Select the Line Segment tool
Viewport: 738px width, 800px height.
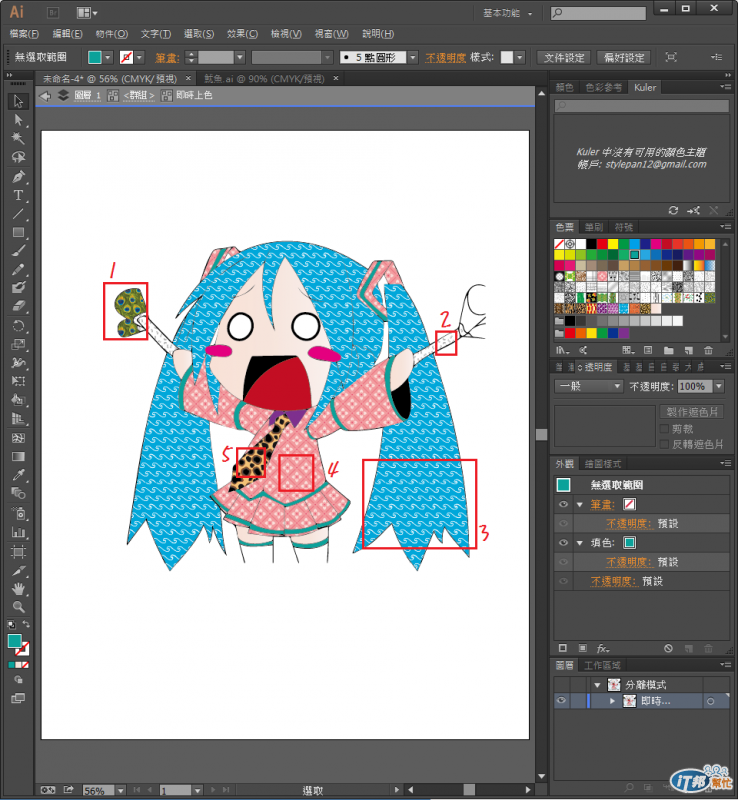tap(18, 214)
